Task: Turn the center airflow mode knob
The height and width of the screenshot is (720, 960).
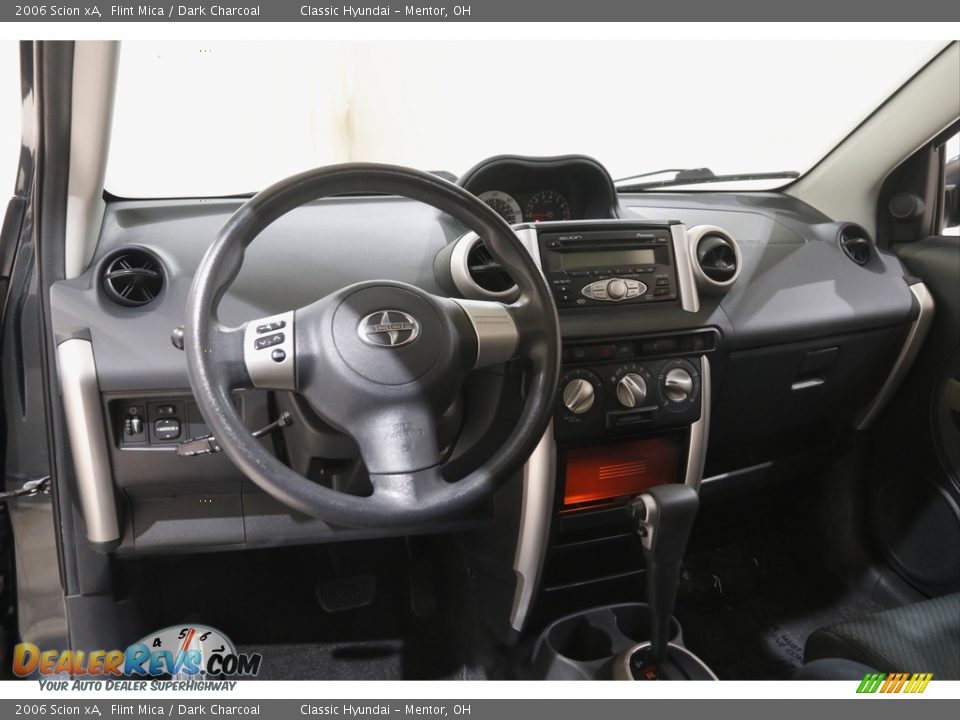Action: point(632,388)
